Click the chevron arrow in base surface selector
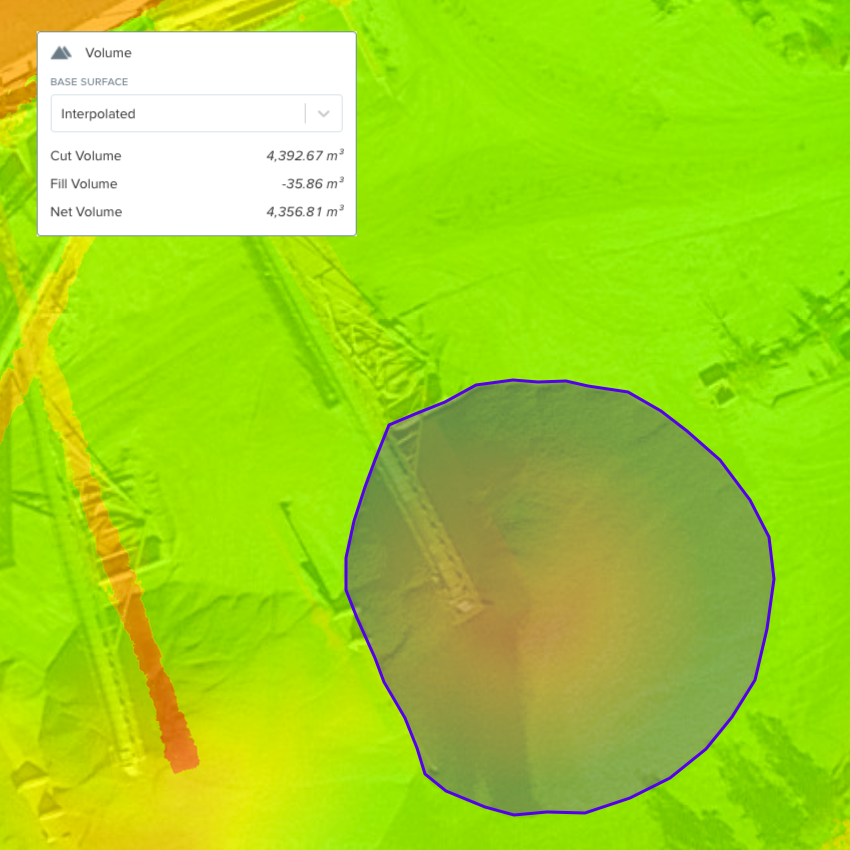Screen dimensions: 850x850 pyautogui.click(x=323, y=114)
